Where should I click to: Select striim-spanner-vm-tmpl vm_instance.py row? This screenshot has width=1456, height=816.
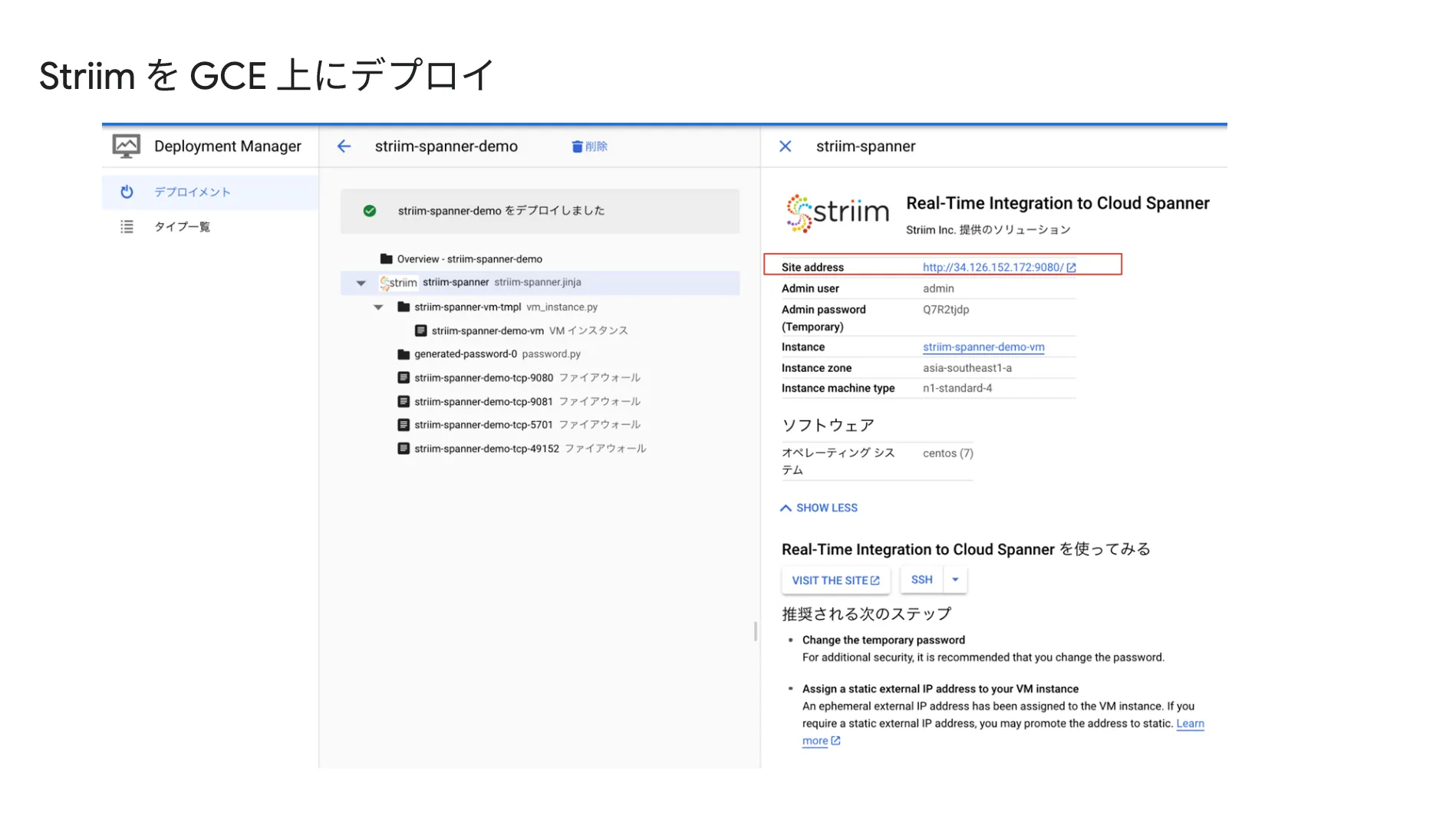point(540,307)
